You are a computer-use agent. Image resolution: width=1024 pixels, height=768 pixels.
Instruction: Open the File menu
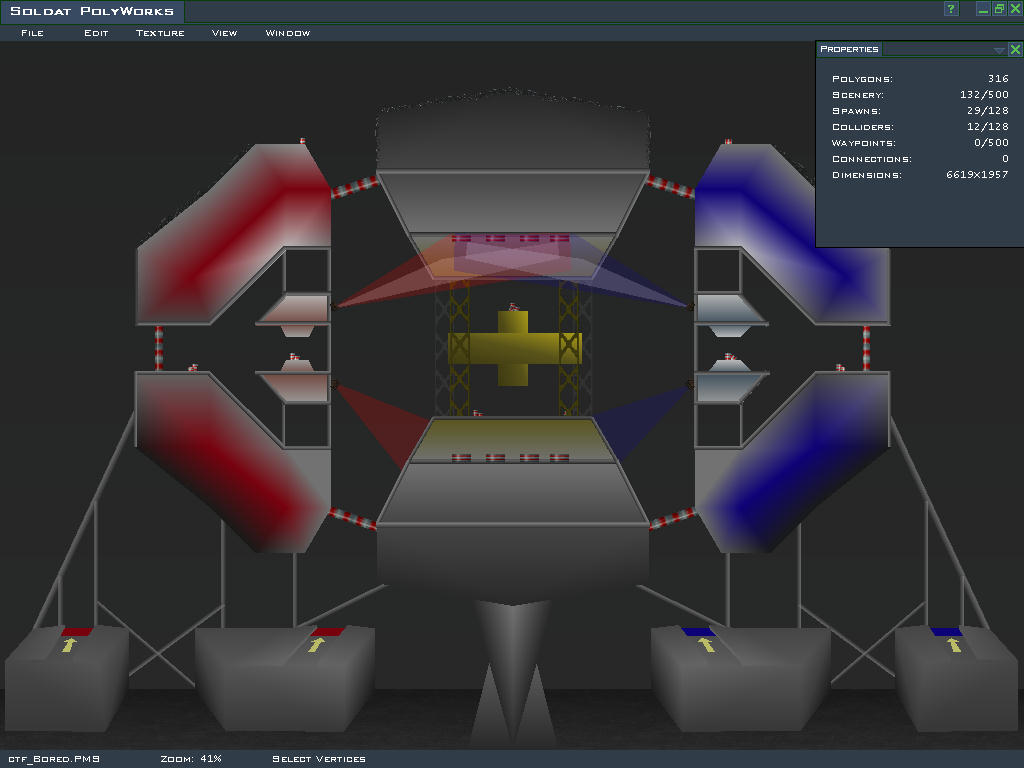tap(32, 33)
